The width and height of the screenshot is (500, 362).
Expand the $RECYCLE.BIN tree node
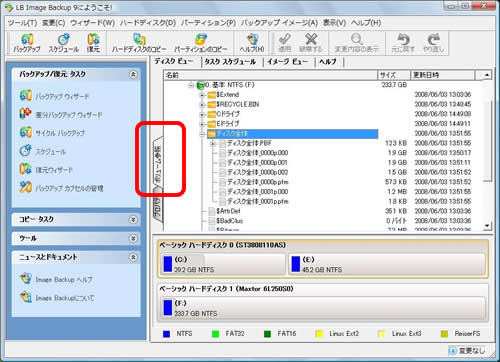(202, 105)
